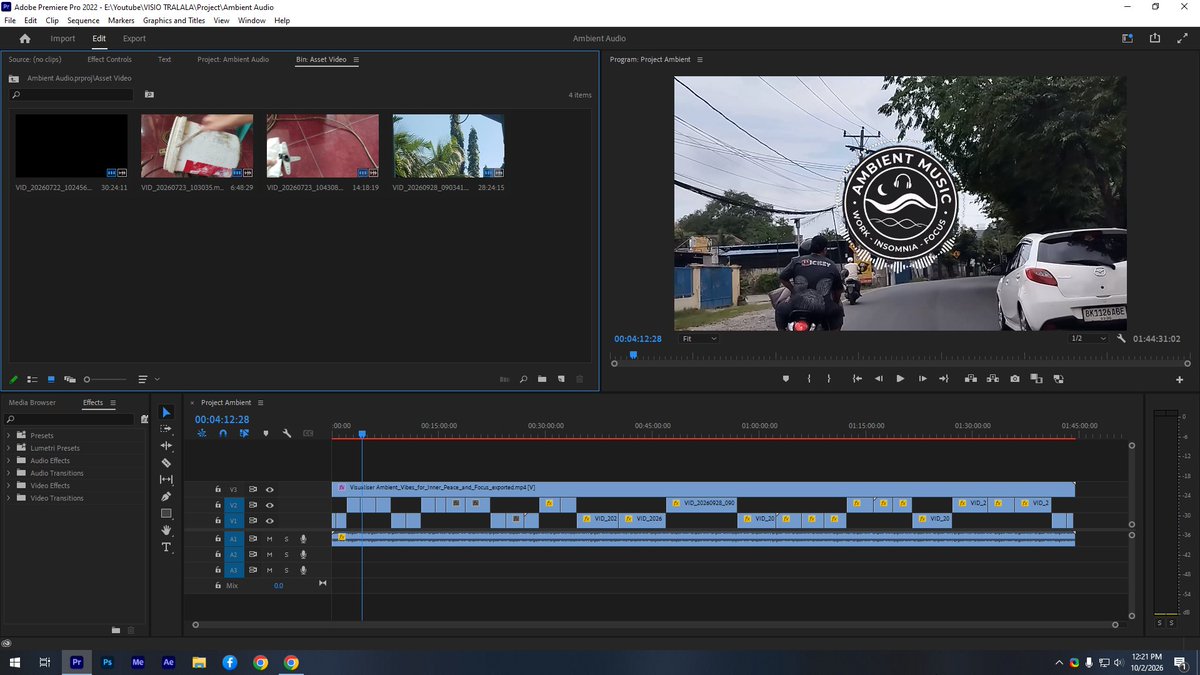Viewport: 1200px width, 675px height.
Task: Toggle lock on V3 track
Action: point(218,489)
